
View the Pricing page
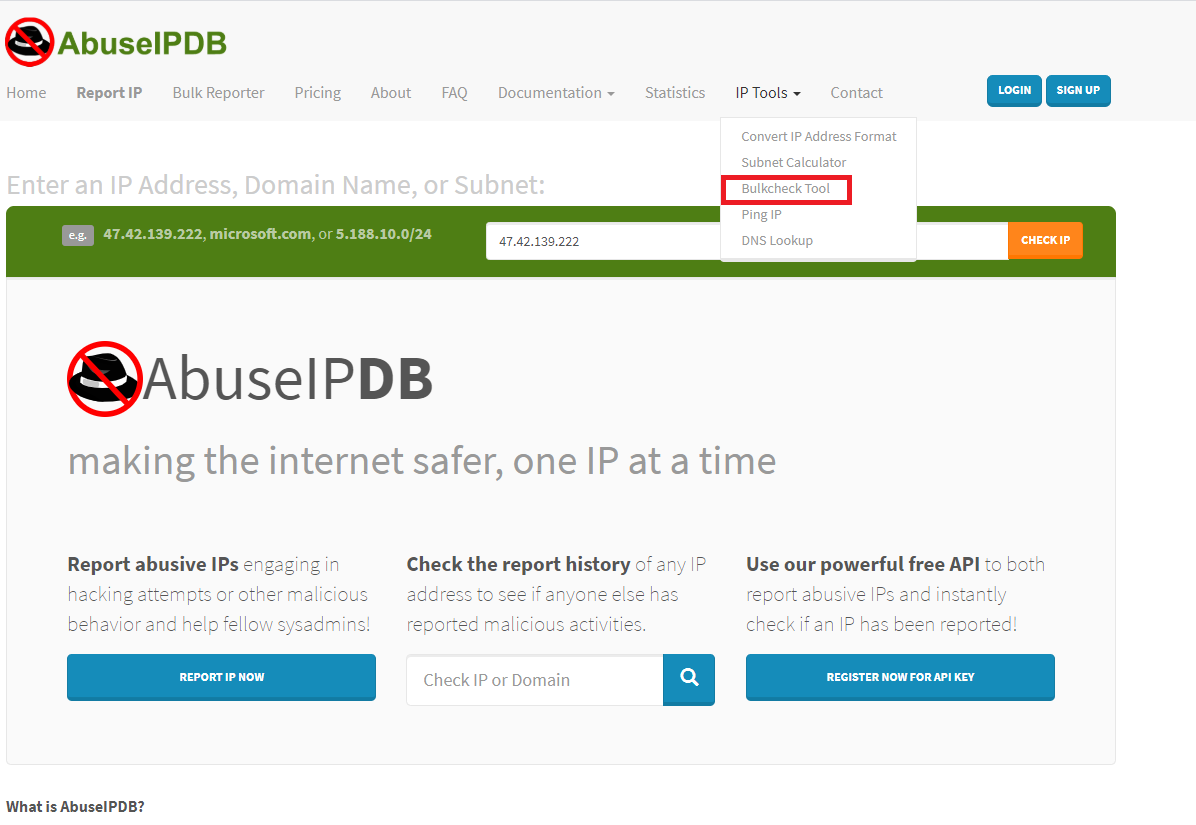[x=317, y=92]
